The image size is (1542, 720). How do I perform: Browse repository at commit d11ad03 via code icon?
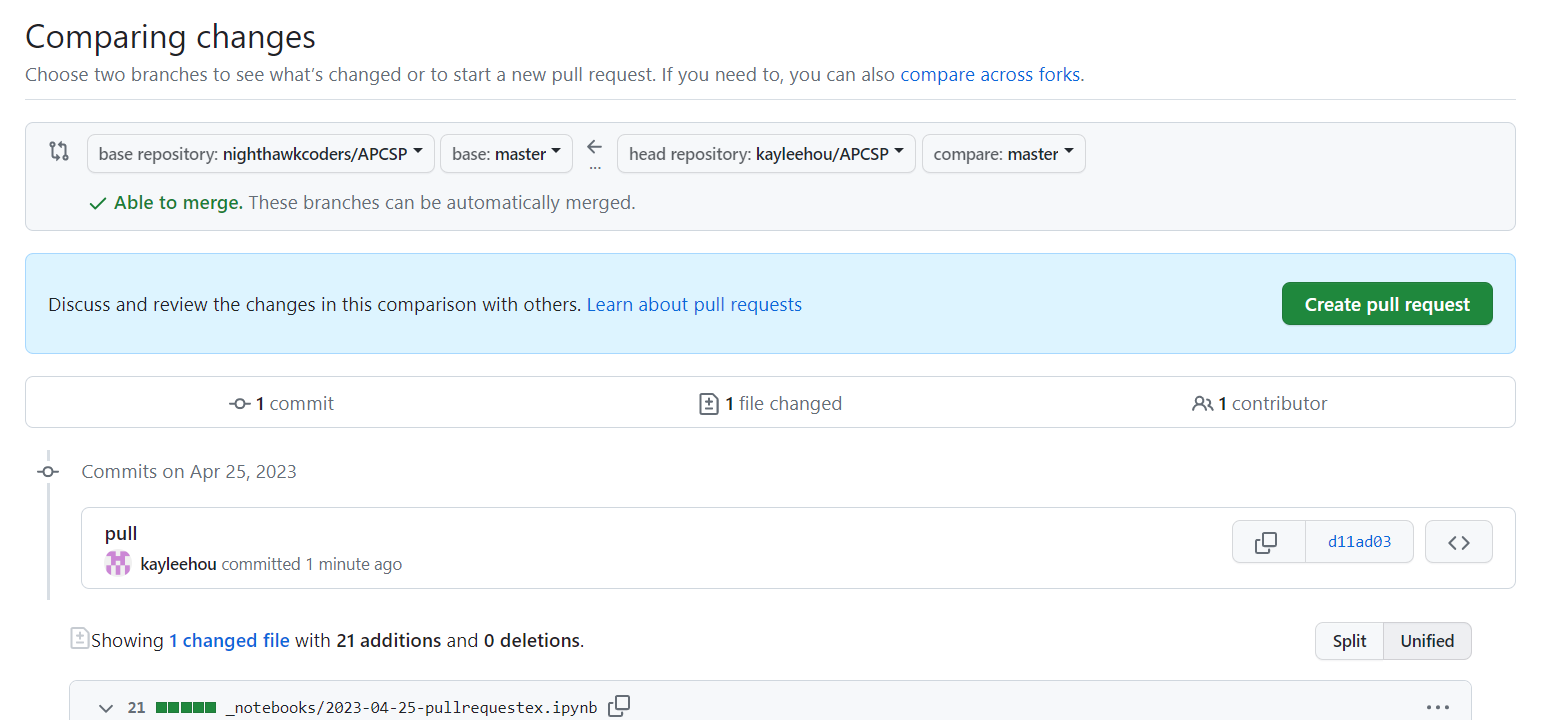pos(1459,542)
